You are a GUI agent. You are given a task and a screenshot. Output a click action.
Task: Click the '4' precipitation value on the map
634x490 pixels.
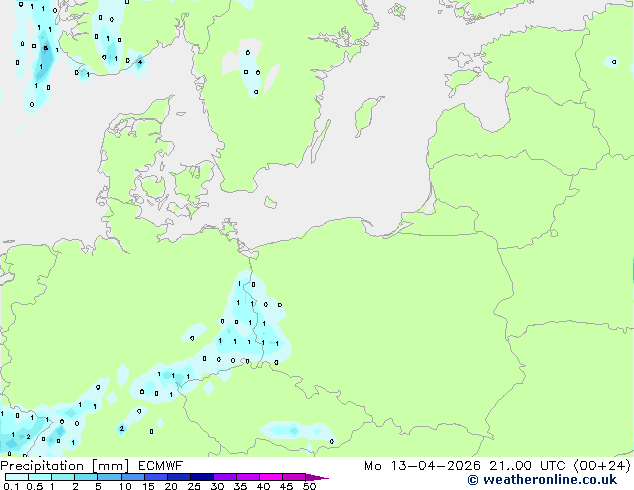click(x=140, y=62)
